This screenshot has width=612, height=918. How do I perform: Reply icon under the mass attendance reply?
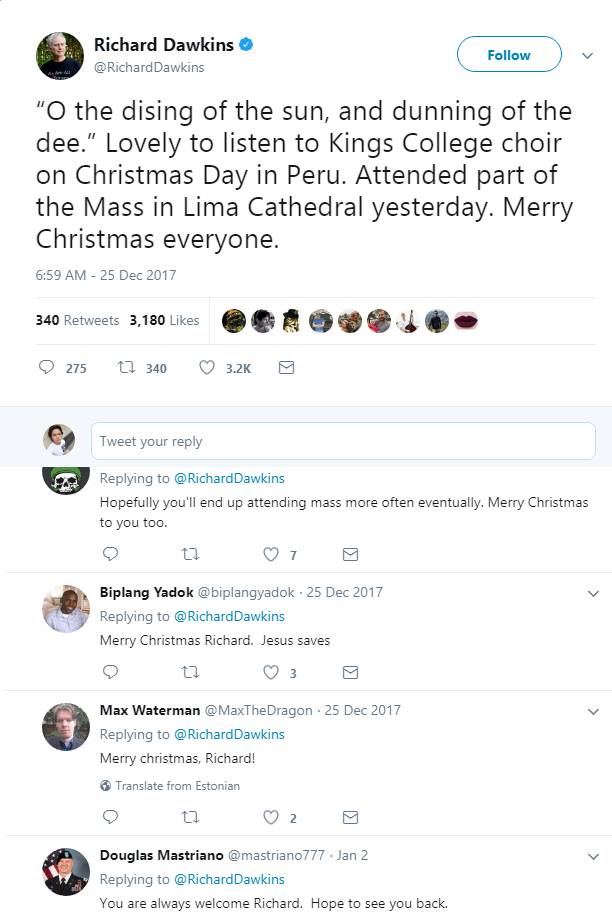pyautogui.click(x=110, y=554)
